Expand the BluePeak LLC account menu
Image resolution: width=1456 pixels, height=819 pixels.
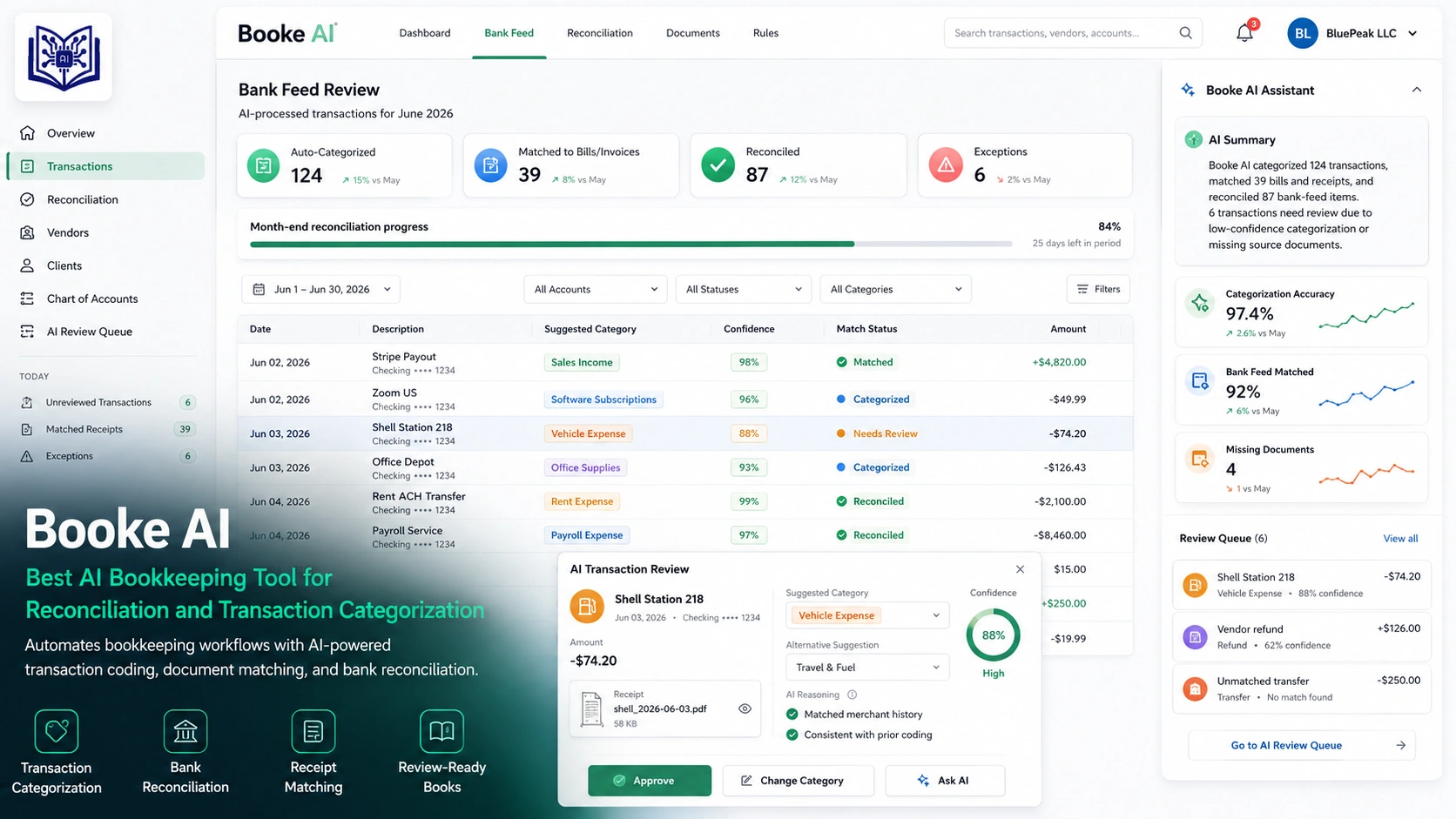point(1412,33)
